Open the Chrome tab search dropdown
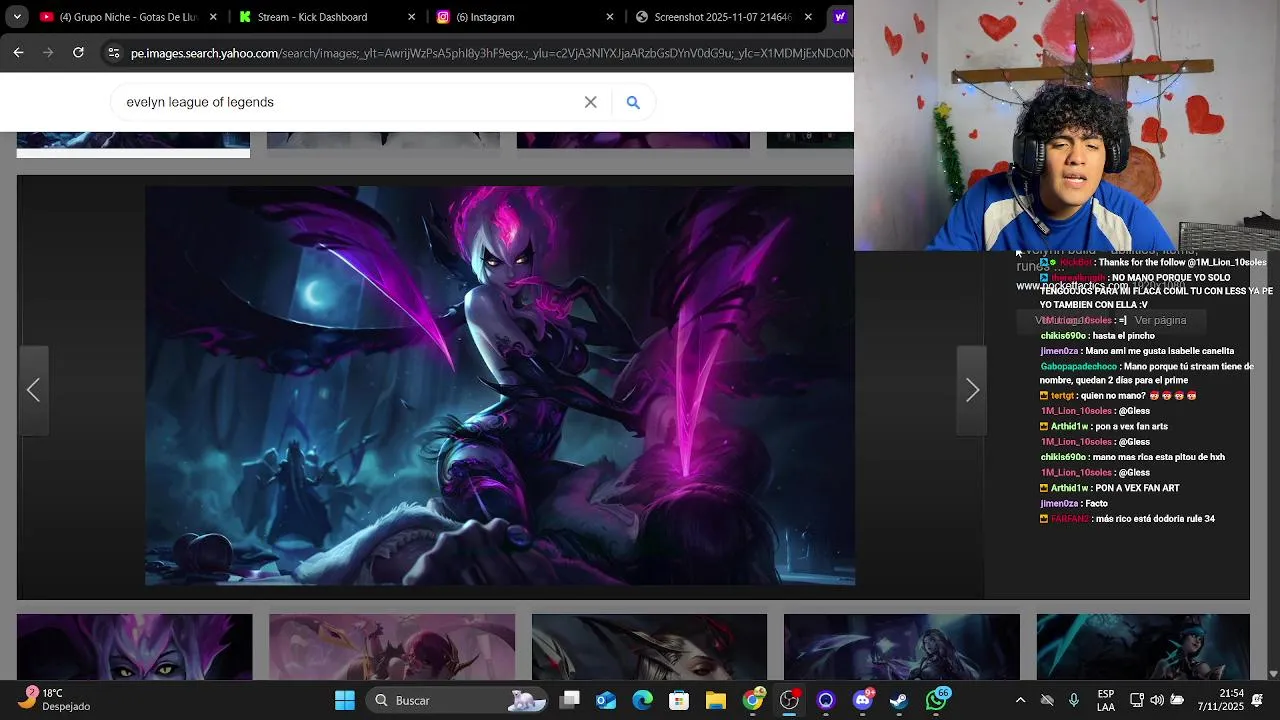Screen dimensions: 1280x720 [17, 17]
